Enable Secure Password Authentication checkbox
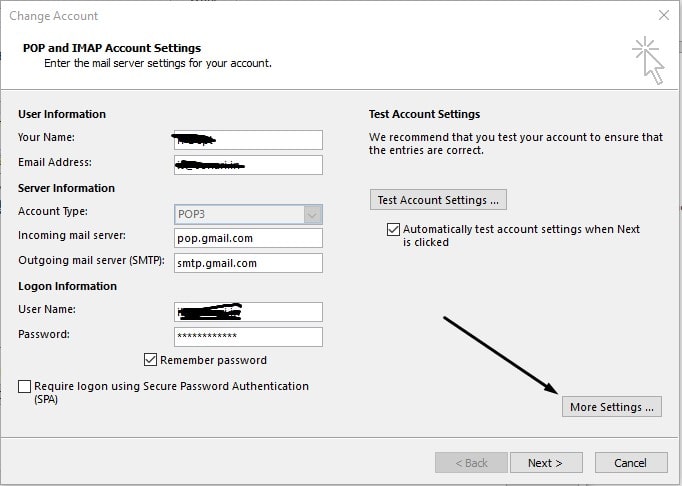The width and height of the screenshot is (682, 486). coord(25,386)
